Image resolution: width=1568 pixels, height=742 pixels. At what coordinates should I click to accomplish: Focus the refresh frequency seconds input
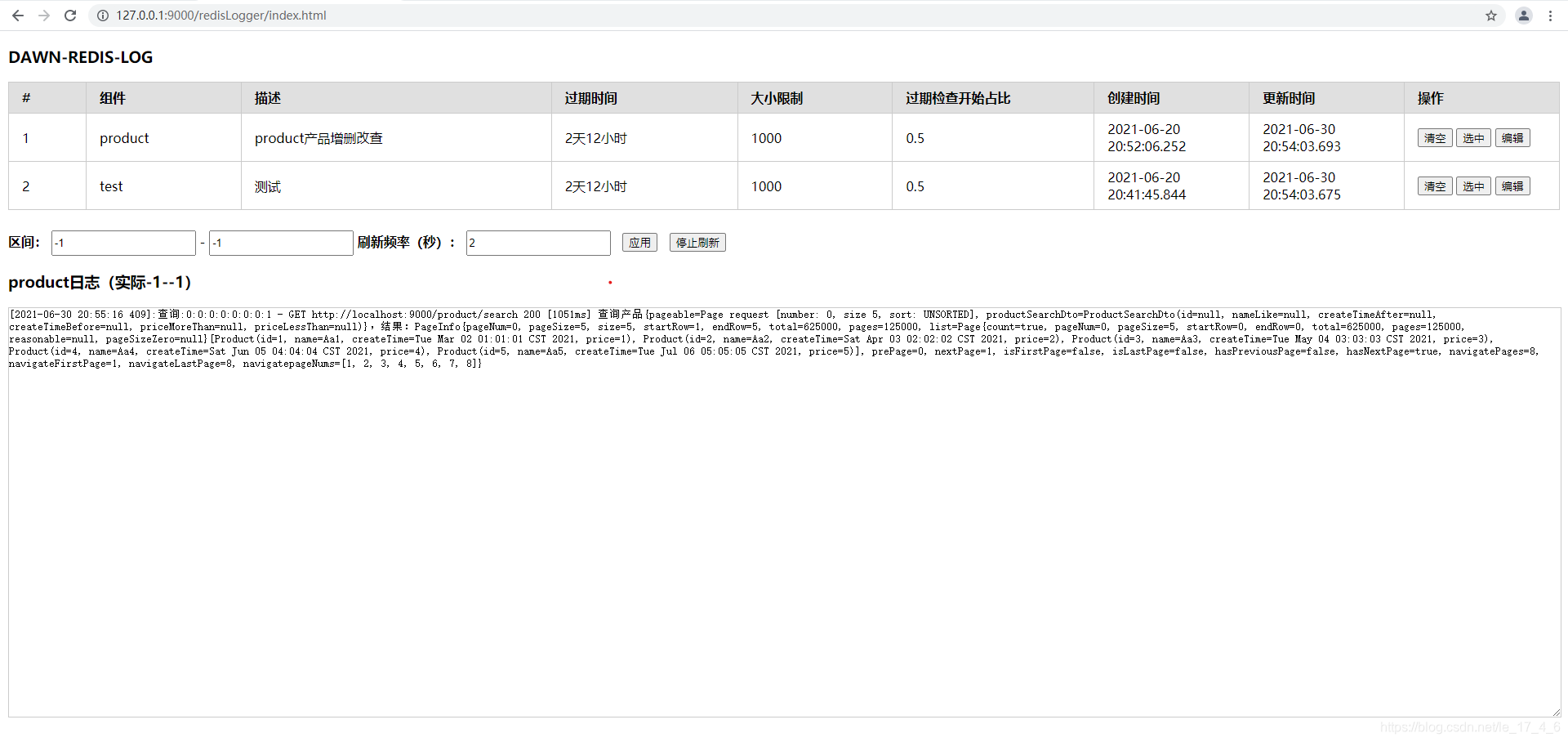[538, 243]
